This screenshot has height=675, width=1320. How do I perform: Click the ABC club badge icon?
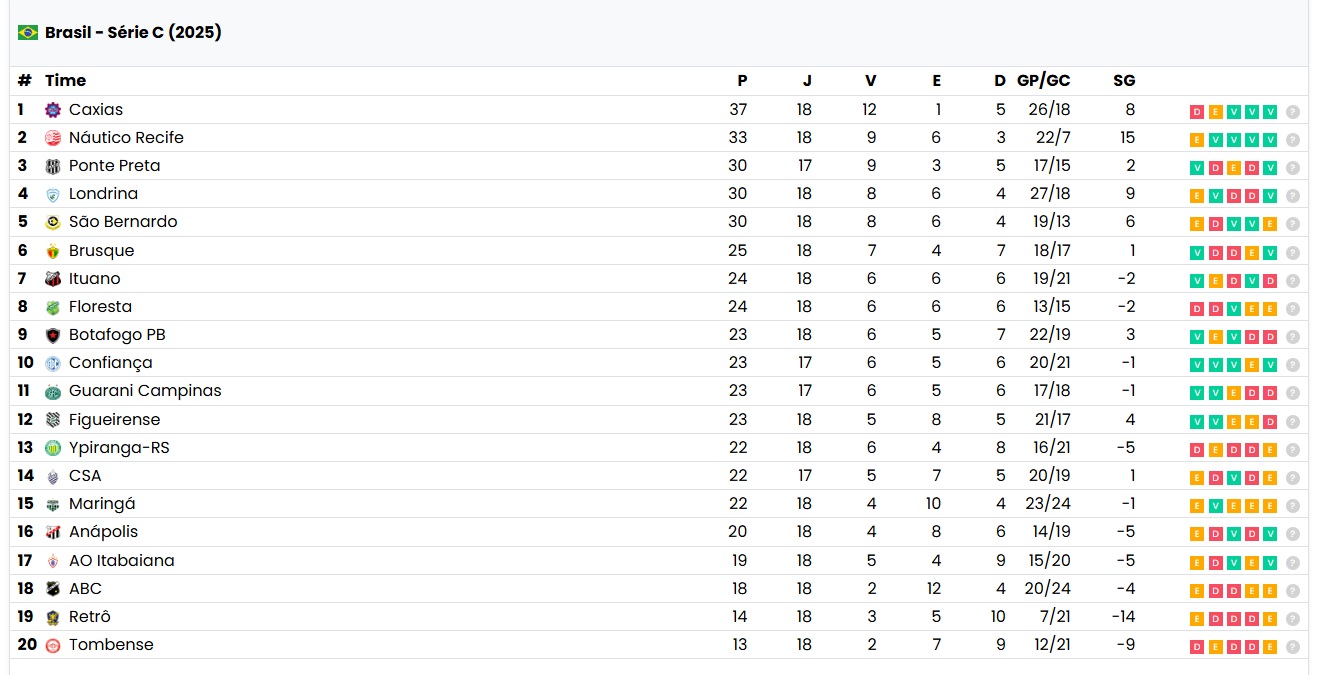(53, 589)
